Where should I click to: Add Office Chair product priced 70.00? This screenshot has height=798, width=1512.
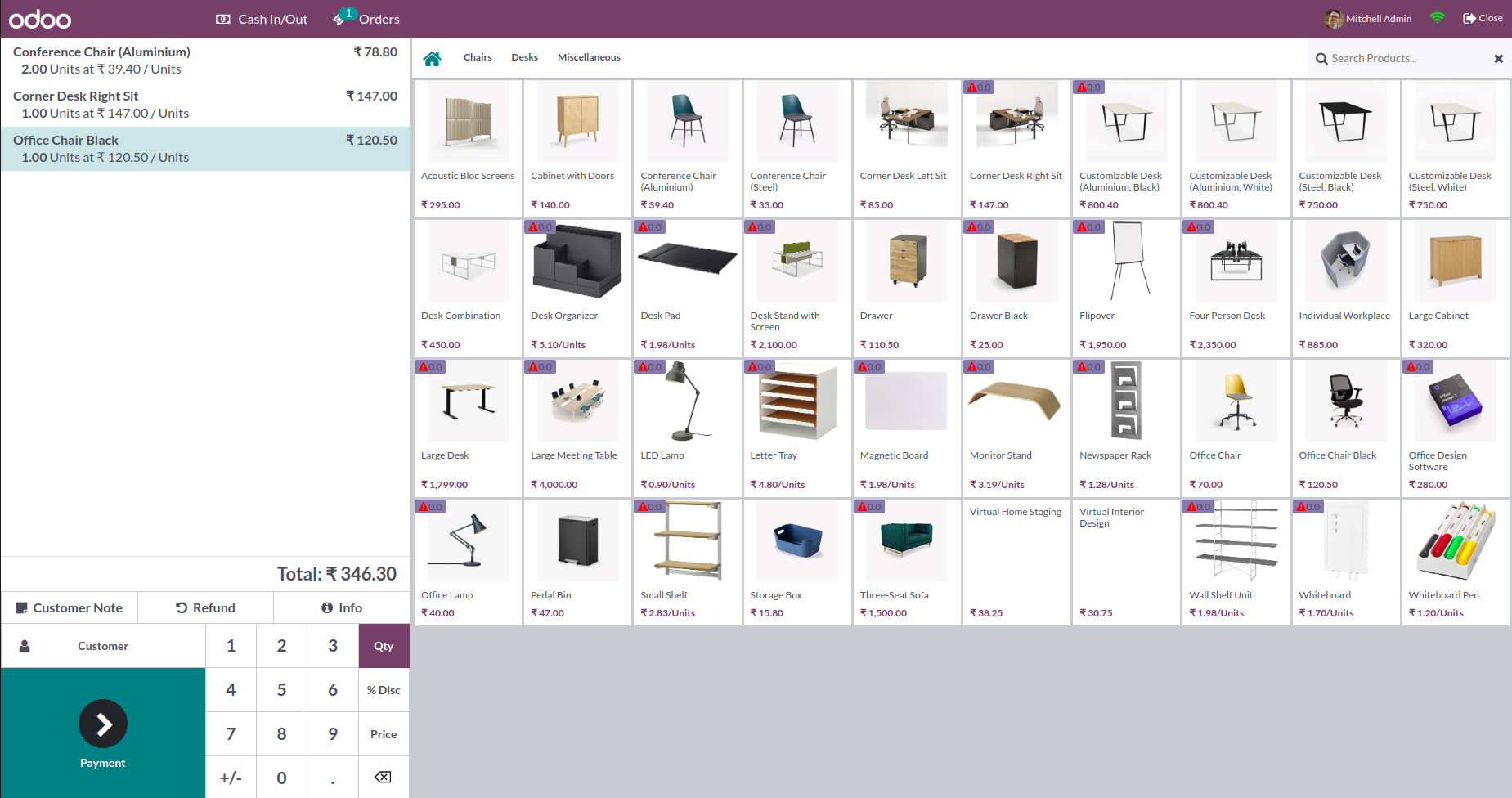1236,428
